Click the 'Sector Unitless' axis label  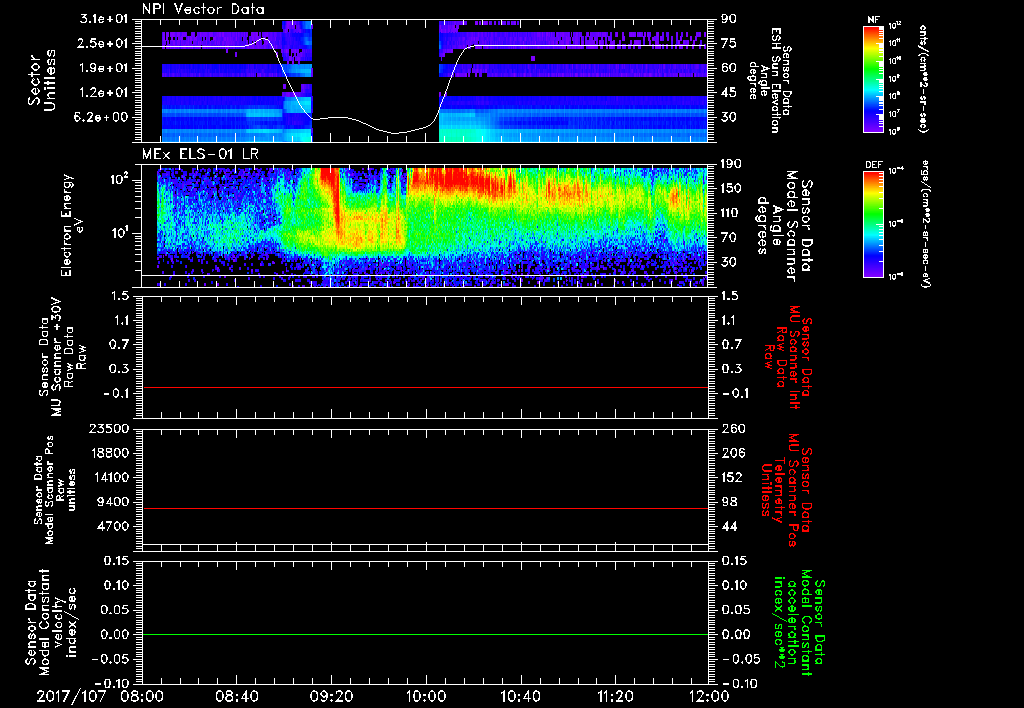coord(42,80)
